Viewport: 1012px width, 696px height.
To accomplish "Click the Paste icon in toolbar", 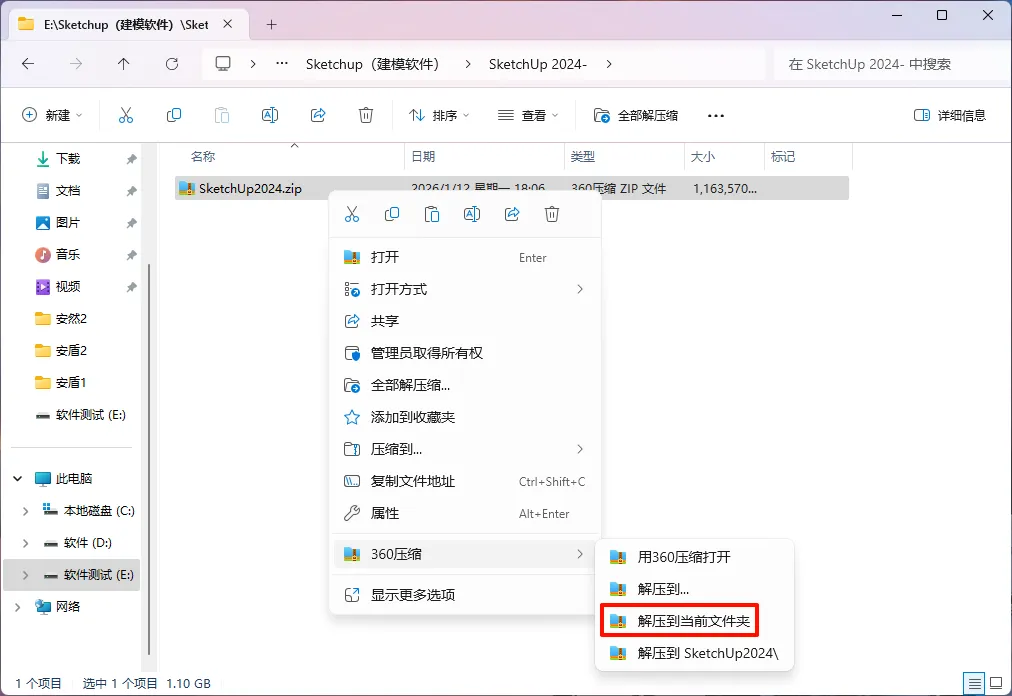I will click(221, 115).
